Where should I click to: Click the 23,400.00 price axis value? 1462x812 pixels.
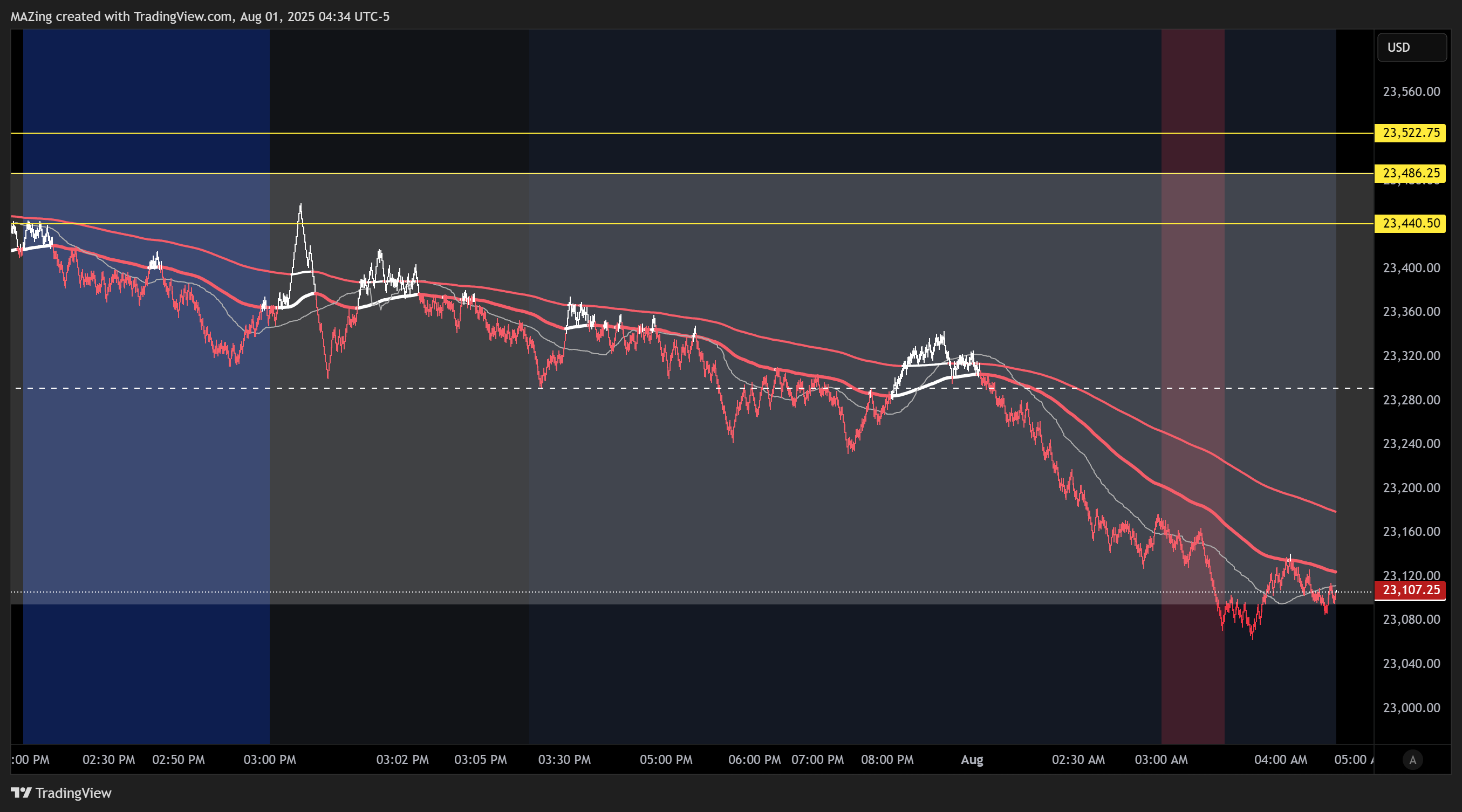pyautogui.click(x=1411, y=267)
